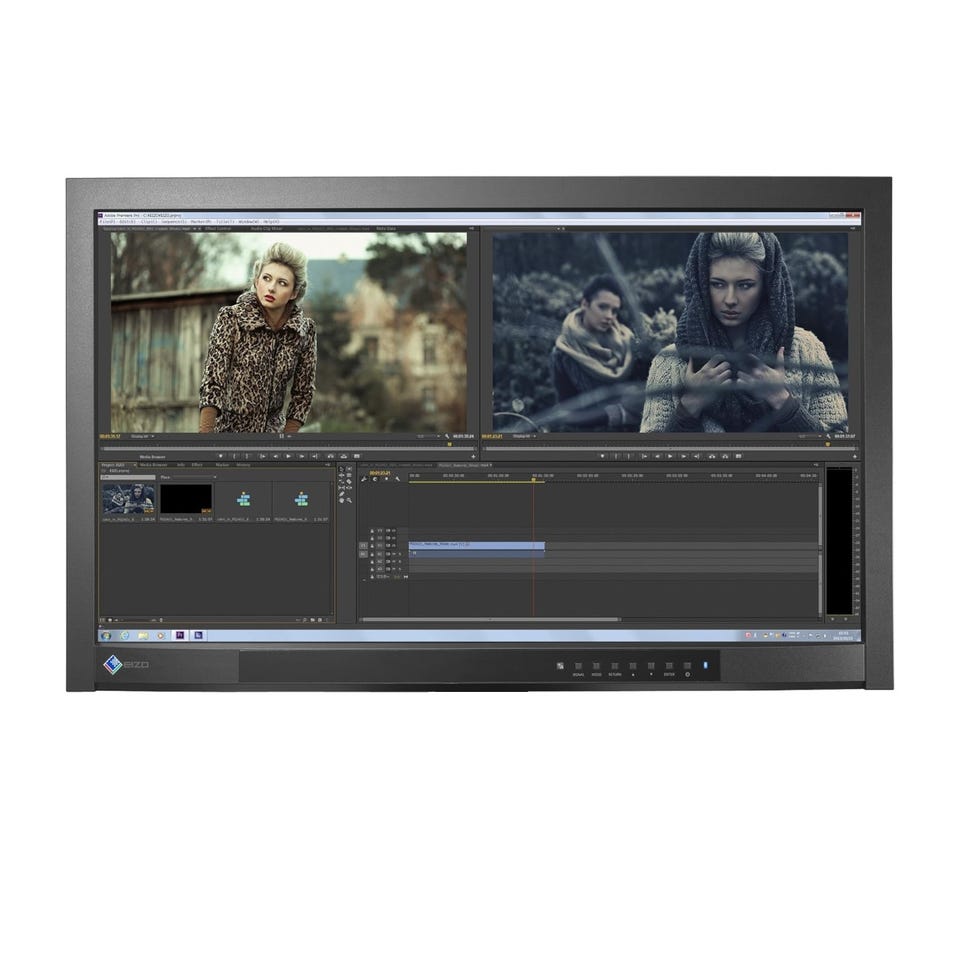The height and width of the screenshot is (960, 960).
Task: Switch to the Media Browser tab
Action: click(x=153, y=465)
